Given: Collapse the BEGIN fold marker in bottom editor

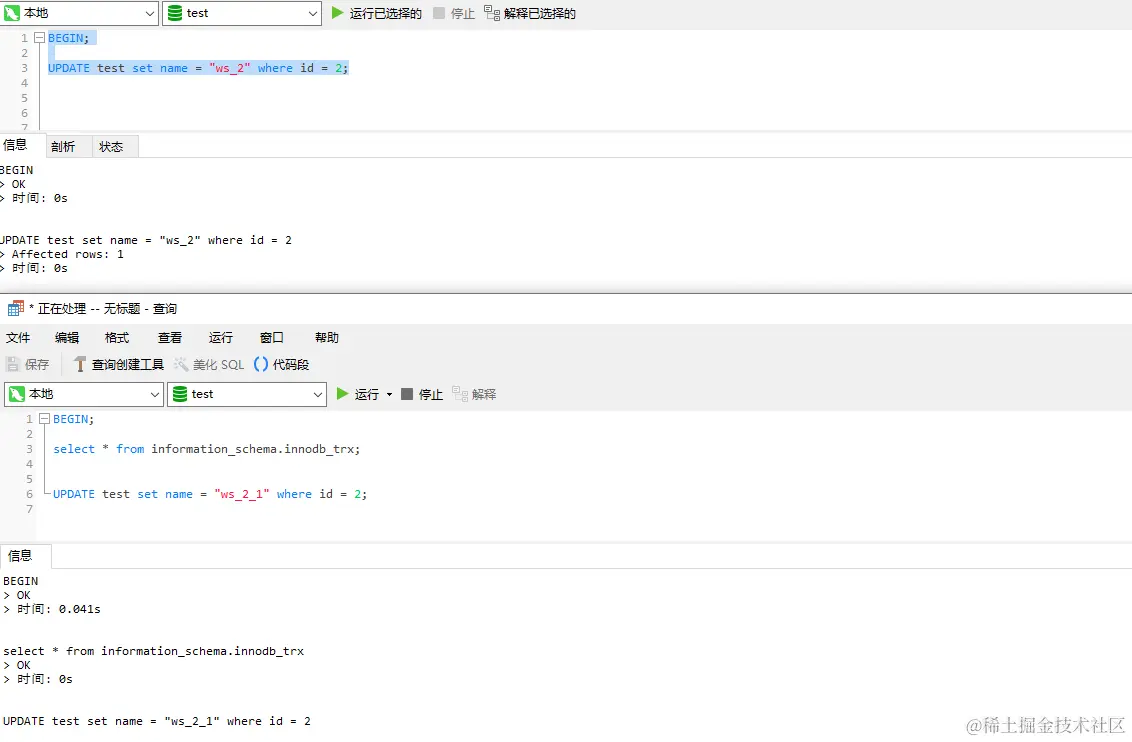Looking at the screenshot, I should [x=44, y=419].
